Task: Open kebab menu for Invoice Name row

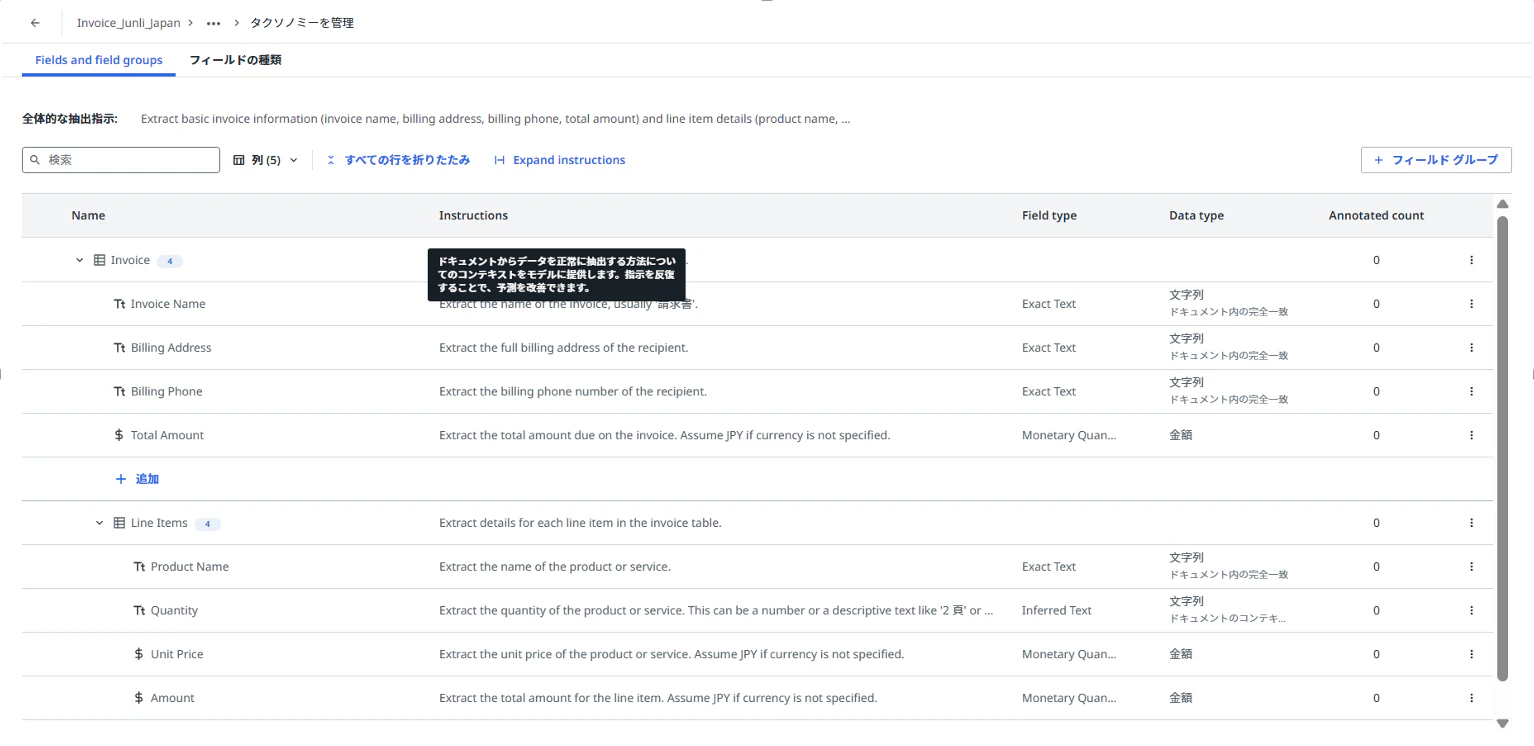Action: (x=1471, y=304)
